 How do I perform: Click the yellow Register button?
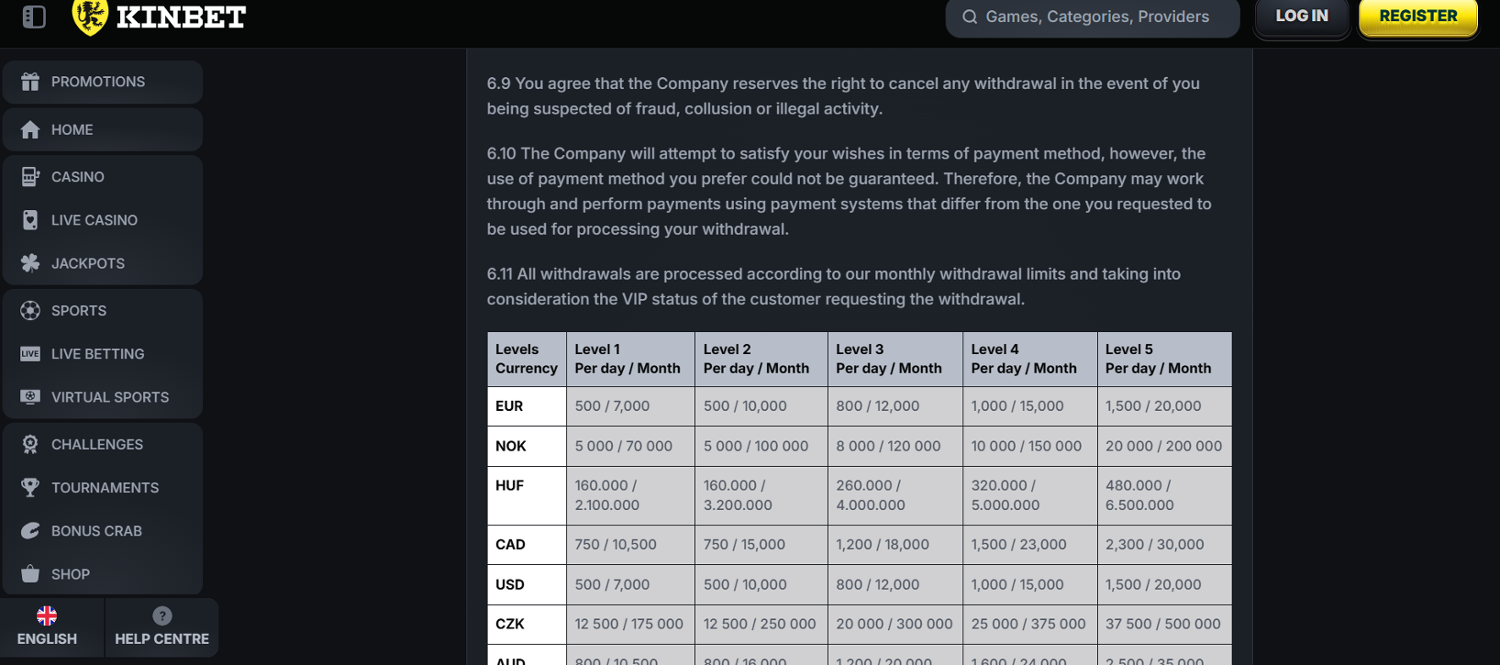click(x=1418, y=17)
